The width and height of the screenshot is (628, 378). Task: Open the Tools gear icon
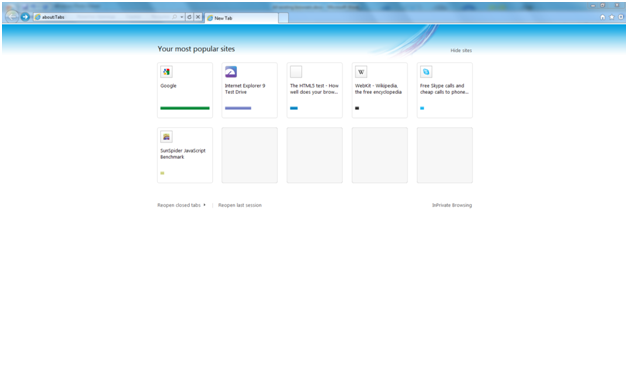pyautogui.click(x=621, y=17)
